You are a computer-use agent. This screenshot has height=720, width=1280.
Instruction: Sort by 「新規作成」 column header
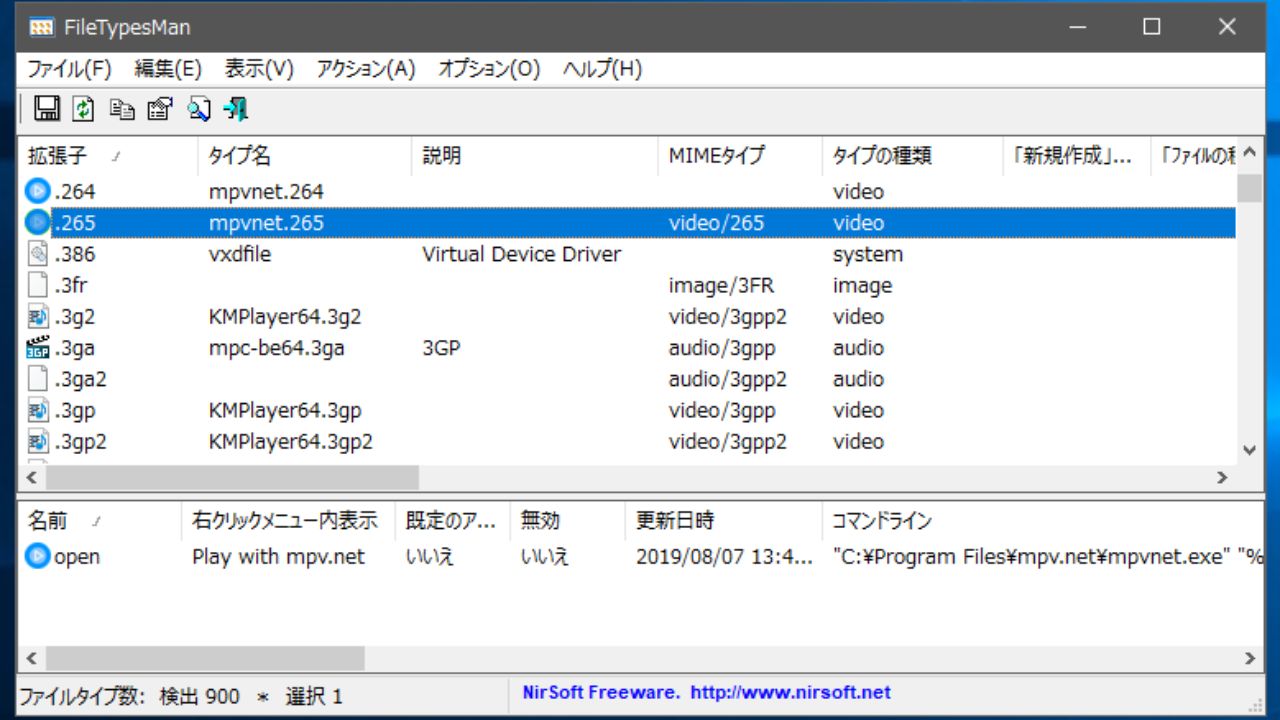[x=1077, y=156]
